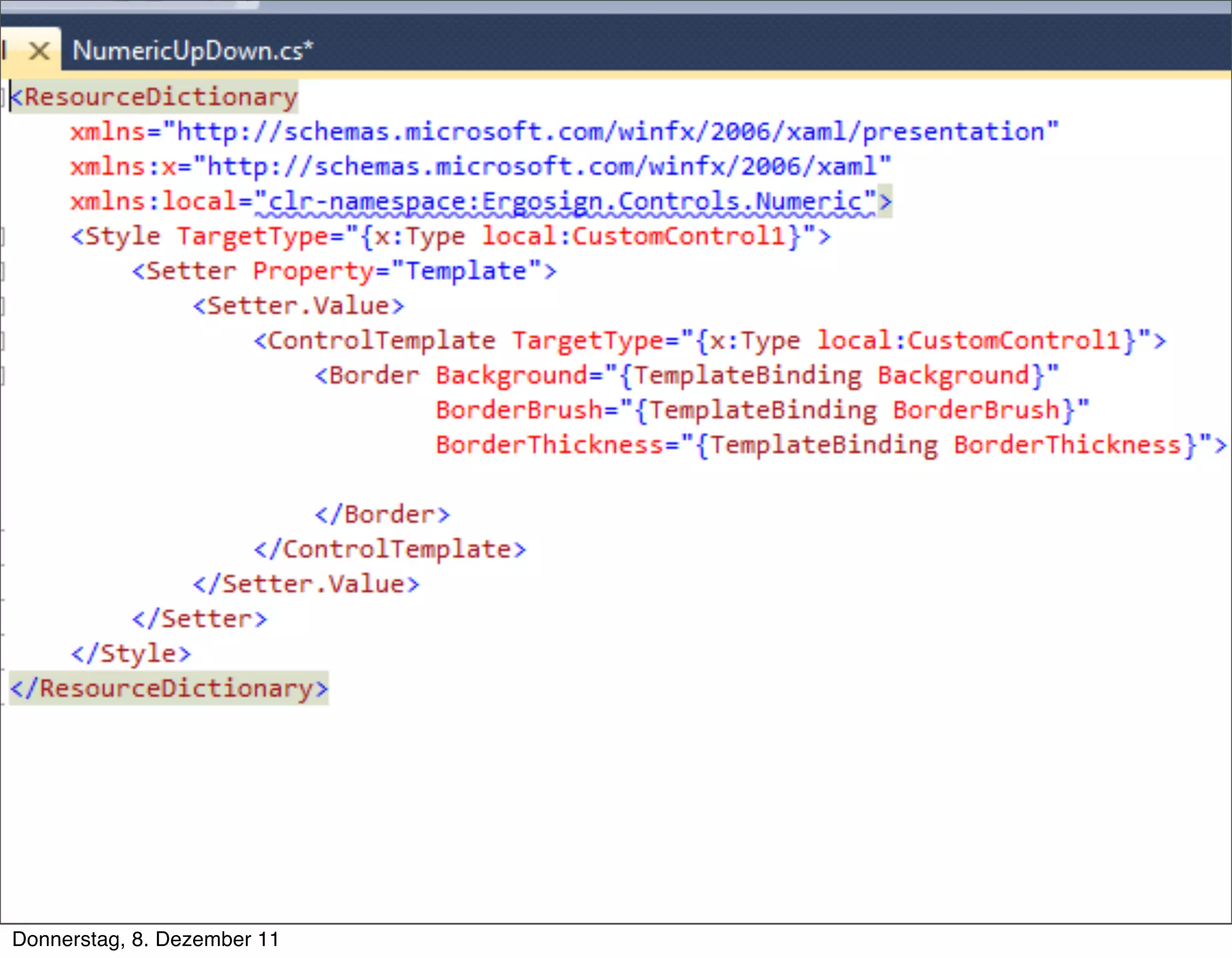Click the Style TargetType attribute
Screen dimensions: 1232x958
pyautogui.click(x=253, y=237)
